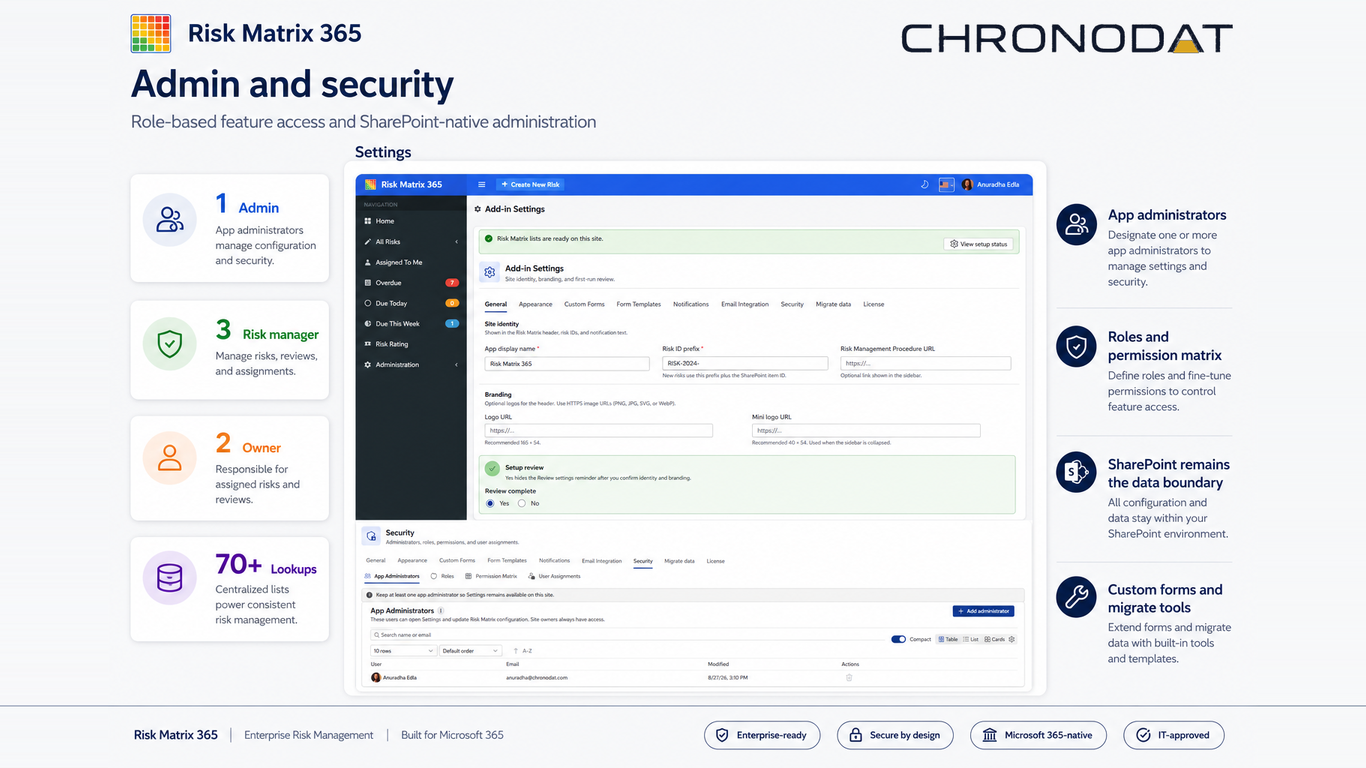Click the App display name field

point(567,364)
